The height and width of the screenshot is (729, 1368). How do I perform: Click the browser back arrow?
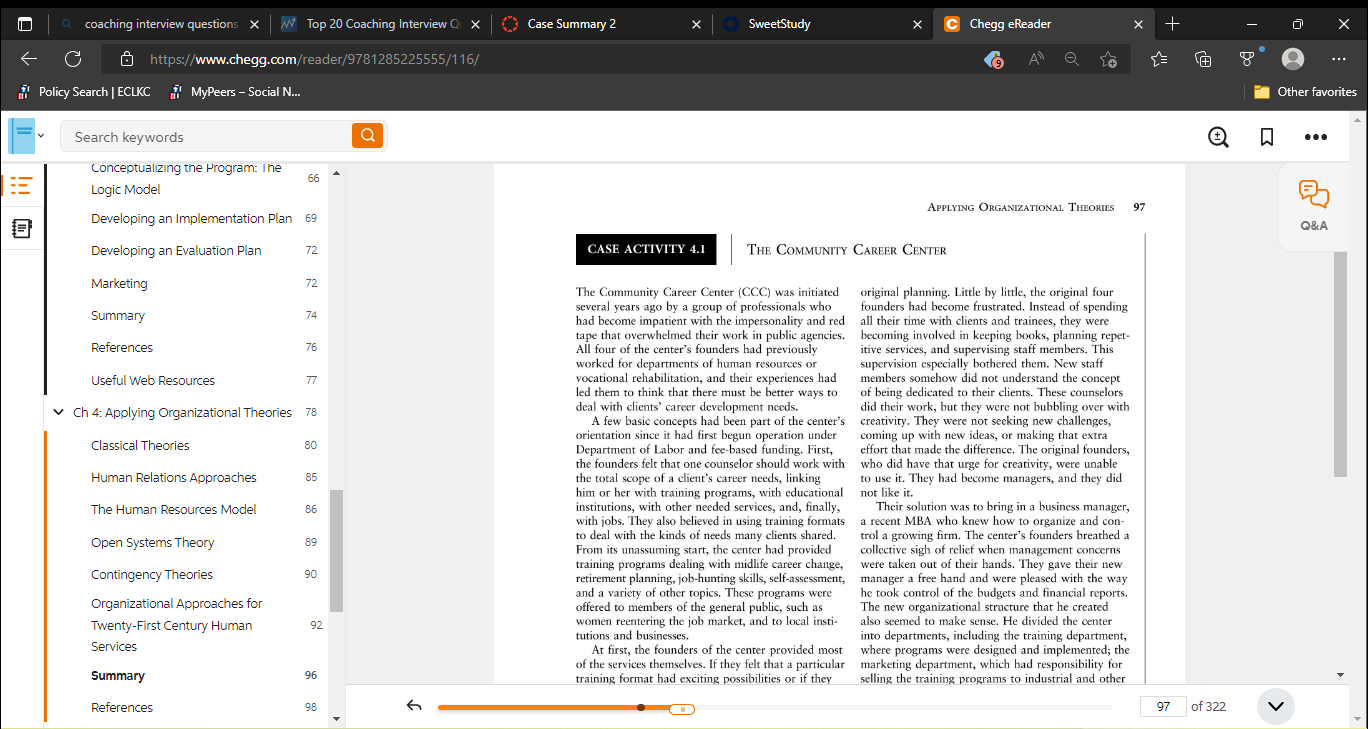coord(29,59)
